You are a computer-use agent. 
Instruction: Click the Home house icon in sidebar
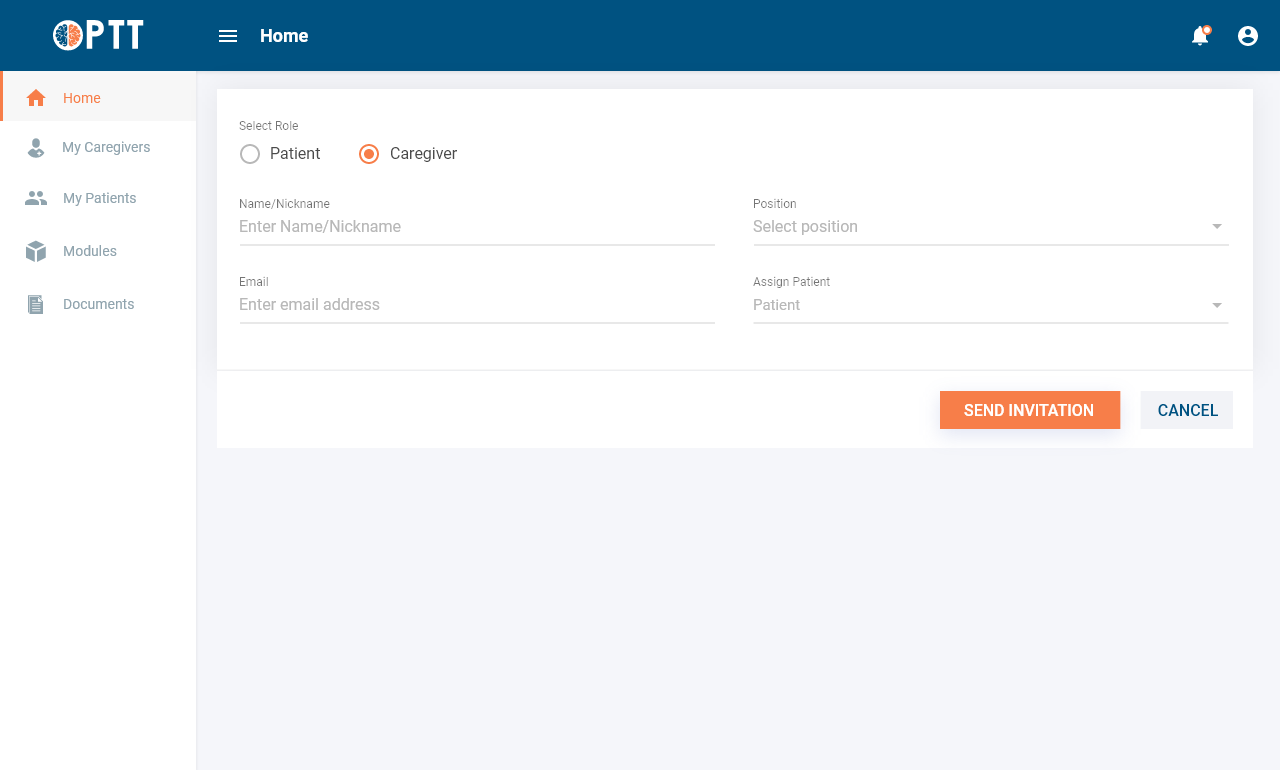[36, 98]
